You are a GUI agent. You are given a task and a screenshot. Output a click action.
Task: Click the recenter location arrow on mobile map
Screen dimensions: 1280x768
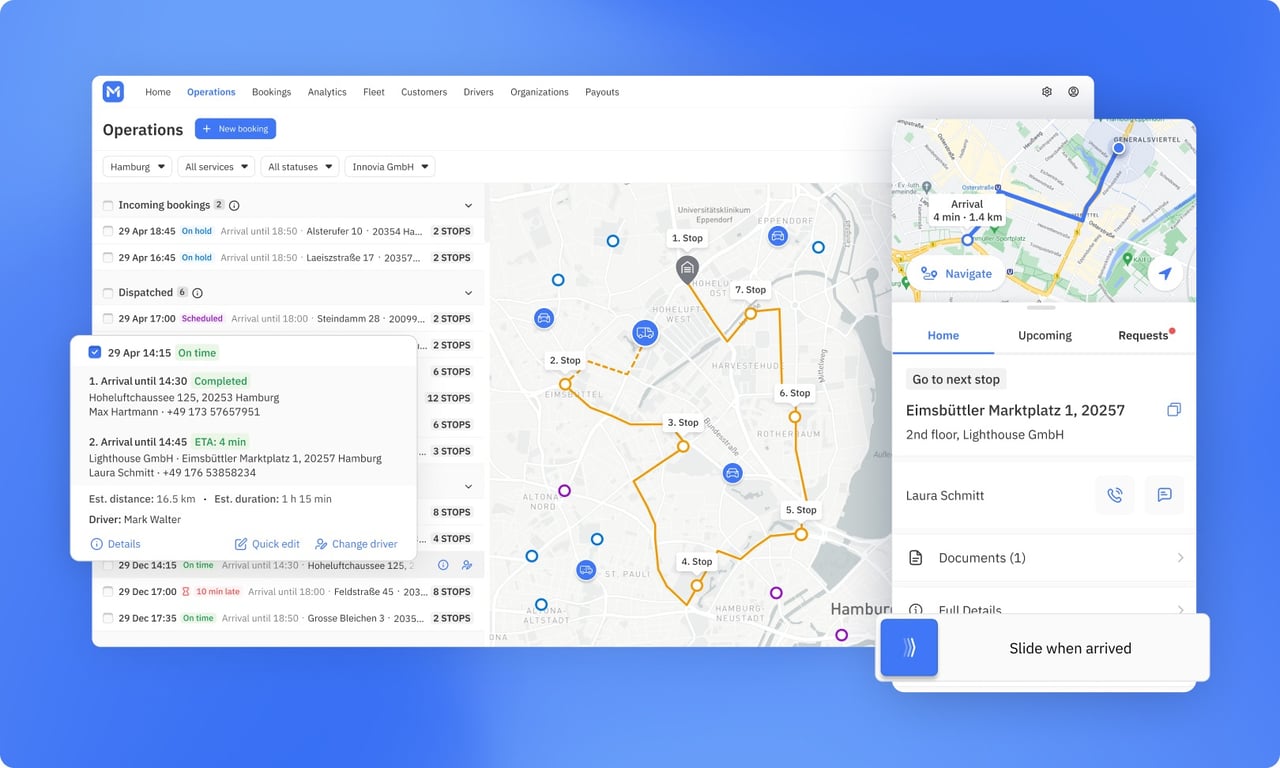click(x=1165, y=273)
